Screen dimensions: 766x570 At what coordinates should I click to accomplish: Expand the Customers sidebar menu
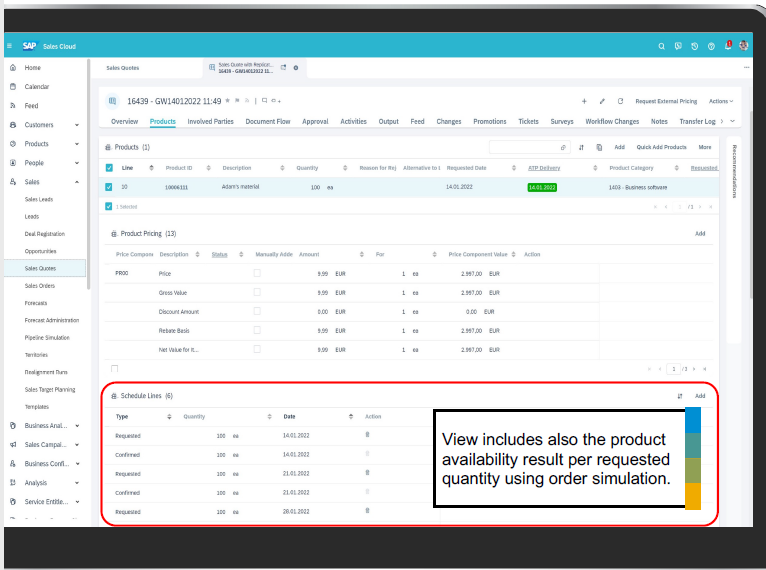[x=77, y=125]
